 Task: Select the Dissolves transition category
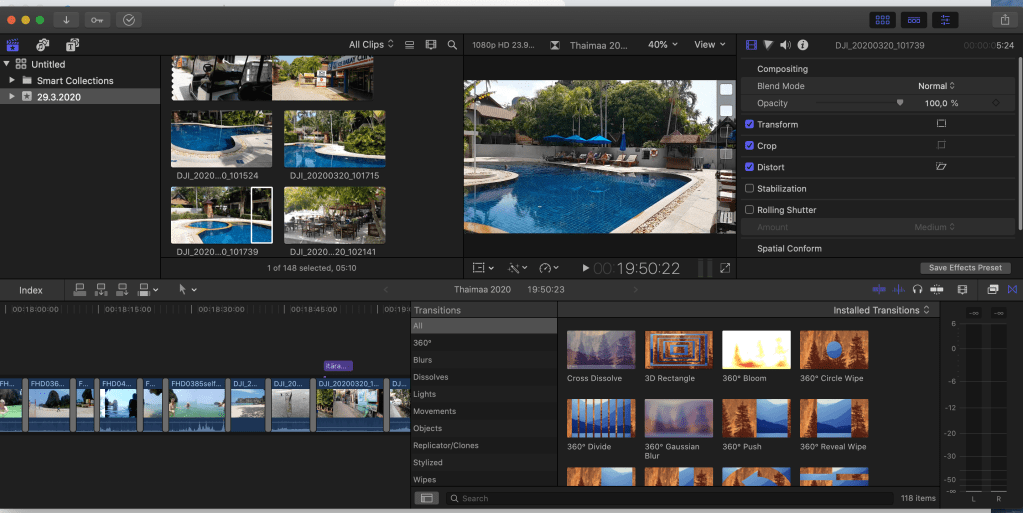pos(431,377)
